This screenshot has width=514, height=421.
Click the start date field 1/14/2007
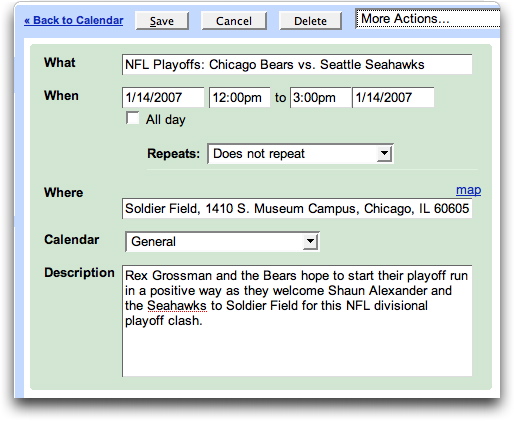pos(163,97)
